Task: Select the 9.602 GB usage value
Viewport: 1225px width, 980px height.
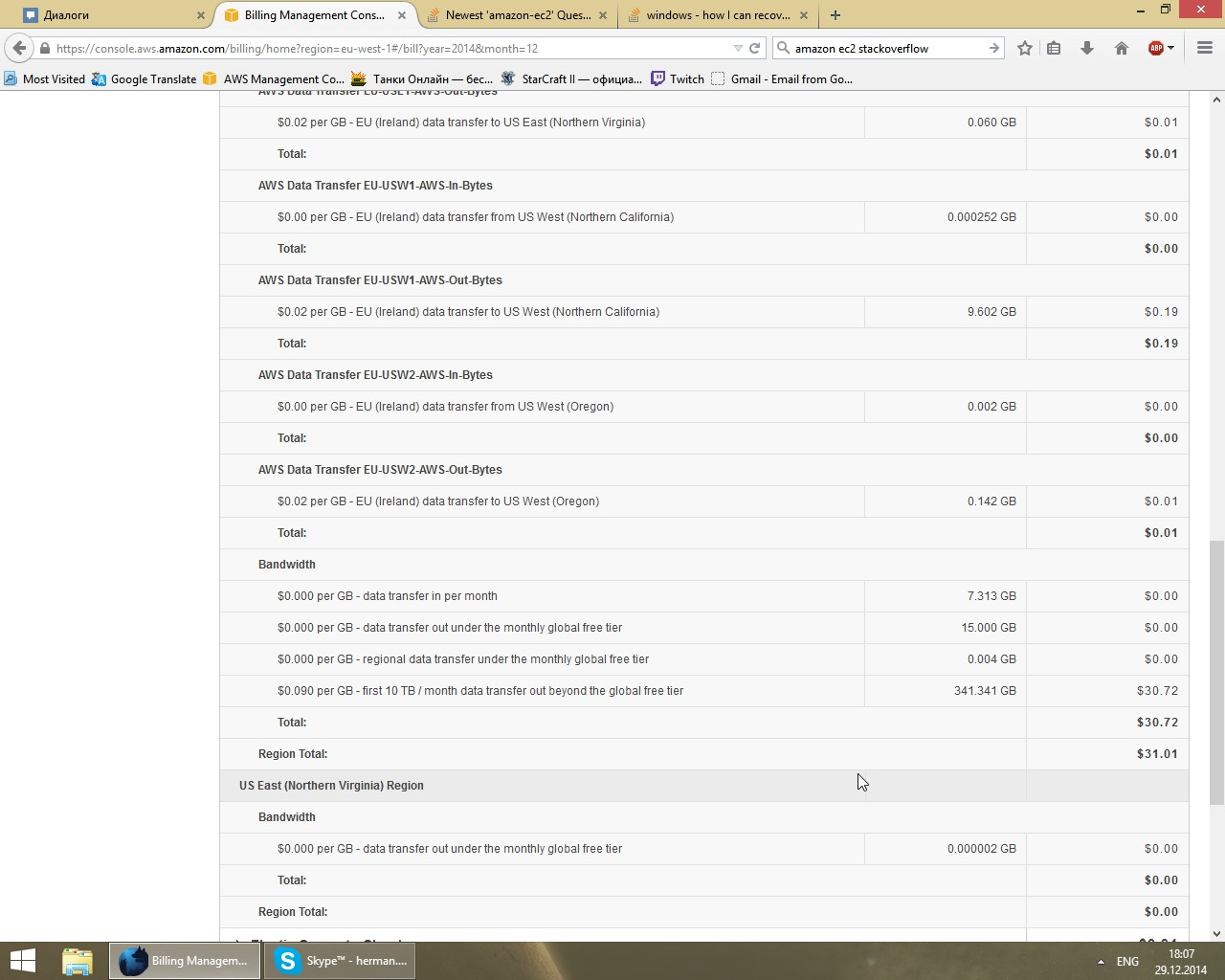Action: (x=991, y=312)
